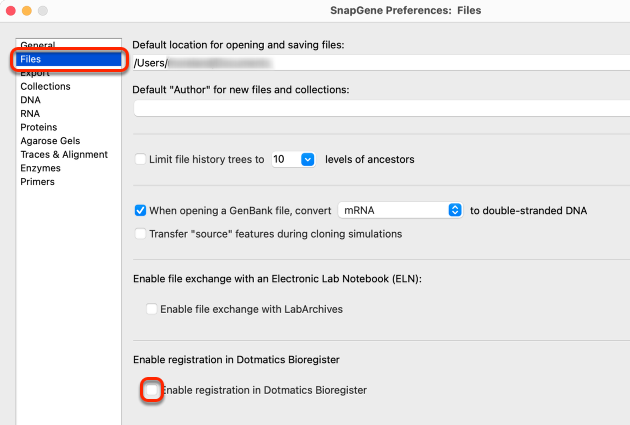Click the default file location path field
The image size is (630, 425).
click(x=381, y=63)
